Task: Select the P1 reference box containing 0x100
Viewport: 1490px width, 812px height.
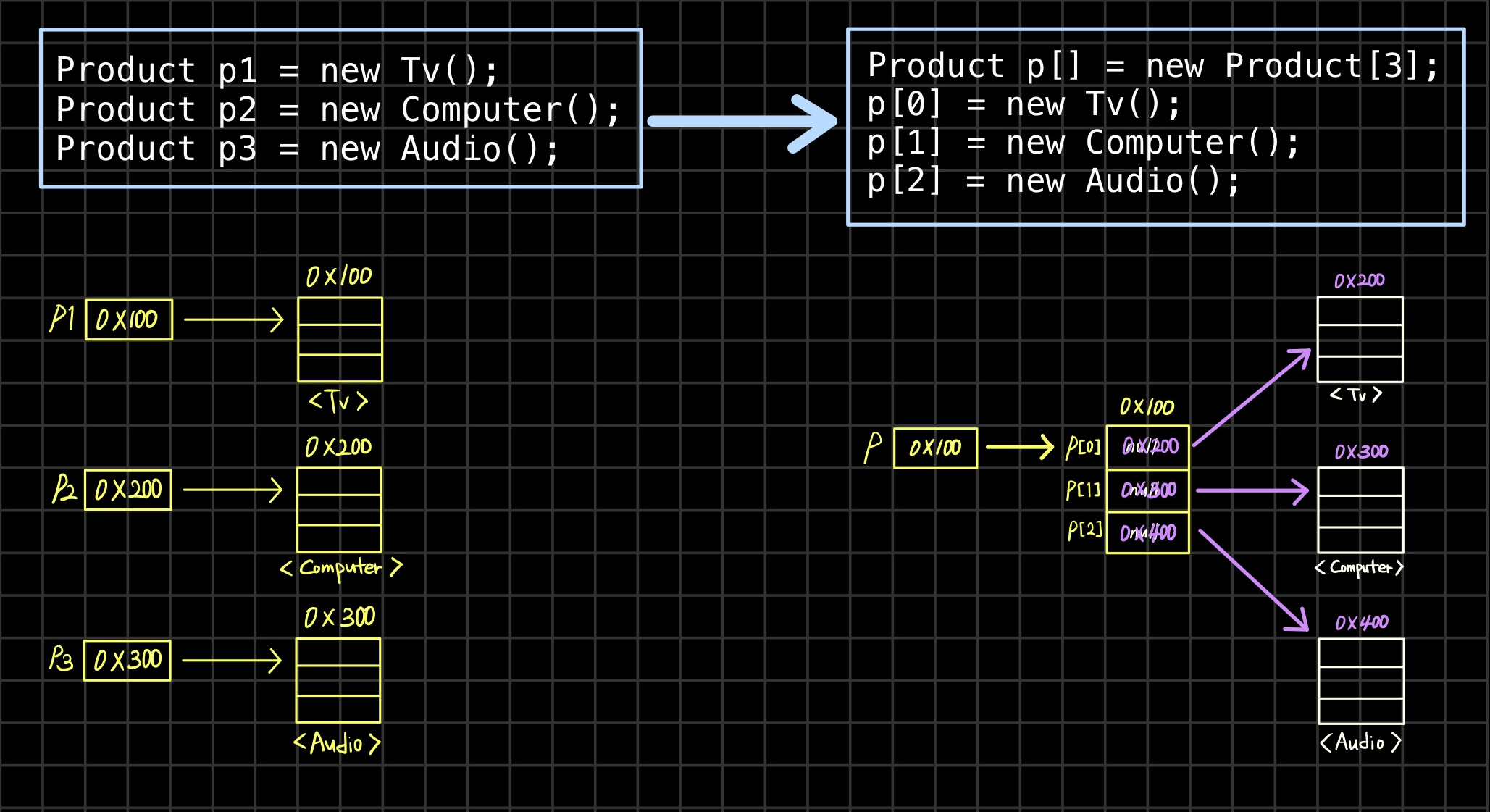Action: click(x=129, y=319)
